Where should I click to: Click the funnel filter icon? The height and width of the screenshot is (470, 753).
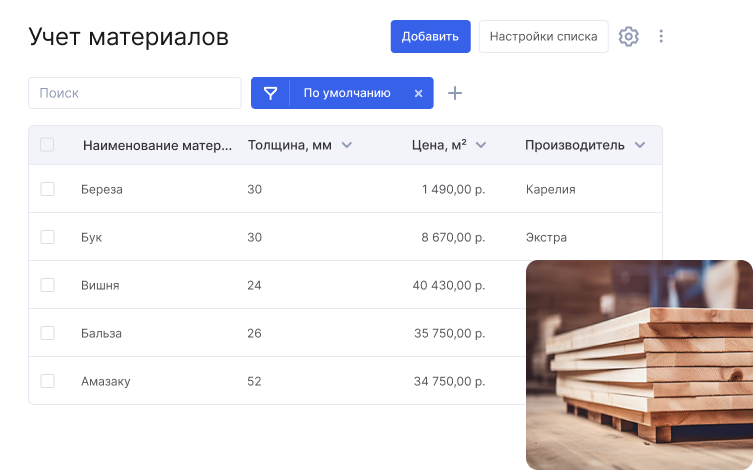pyautogui.click(x=270, y=93)
